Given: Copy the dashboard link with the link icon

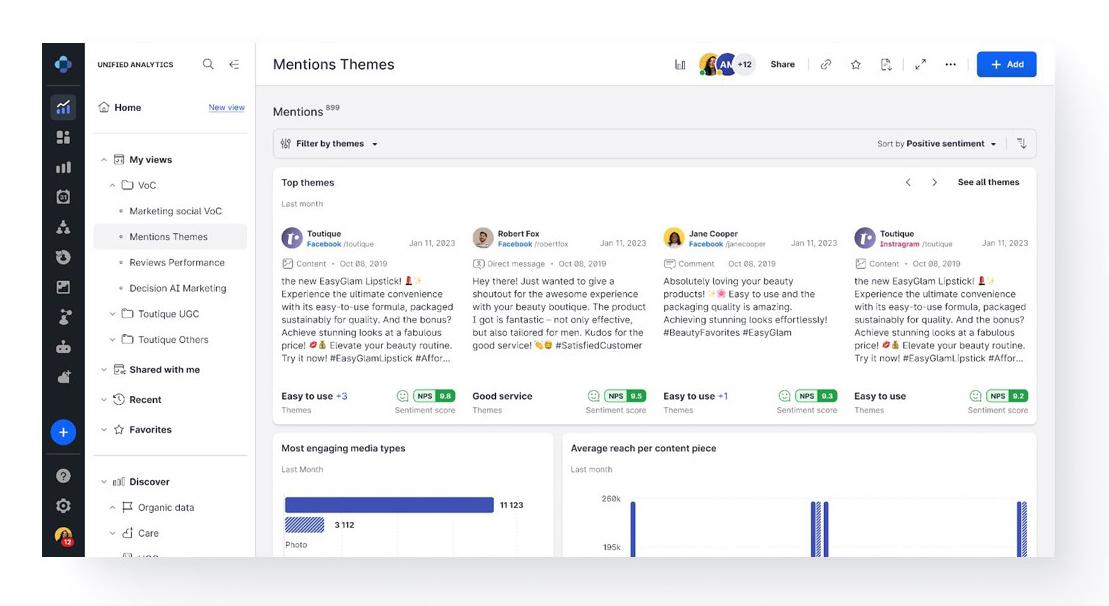Looking at the screenshot, I should 825,64.
